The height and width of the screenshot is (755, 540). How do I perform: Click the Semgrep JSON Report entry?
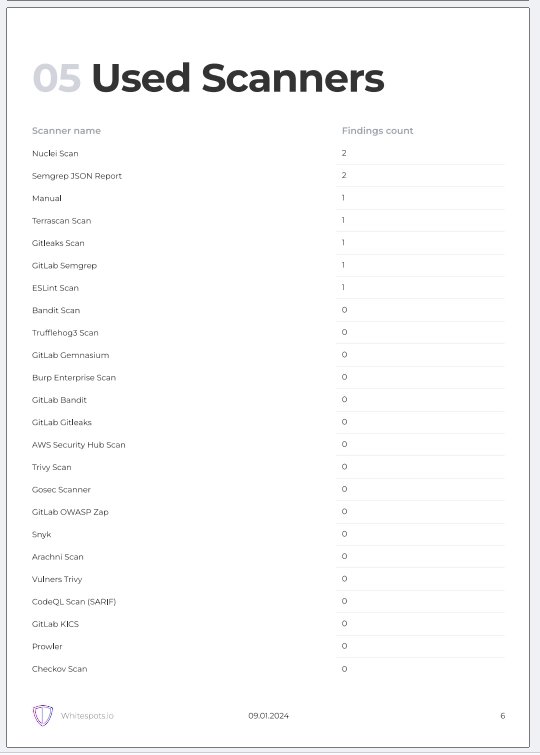coord(77,176)
